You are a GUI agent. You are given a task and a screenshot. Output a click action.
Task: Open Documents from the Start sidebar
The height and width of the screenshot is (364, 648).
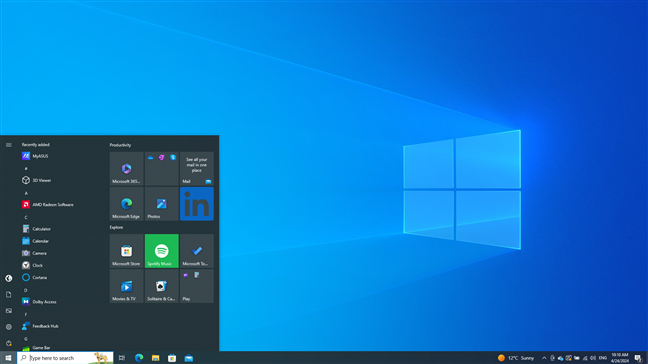[9, 295]
